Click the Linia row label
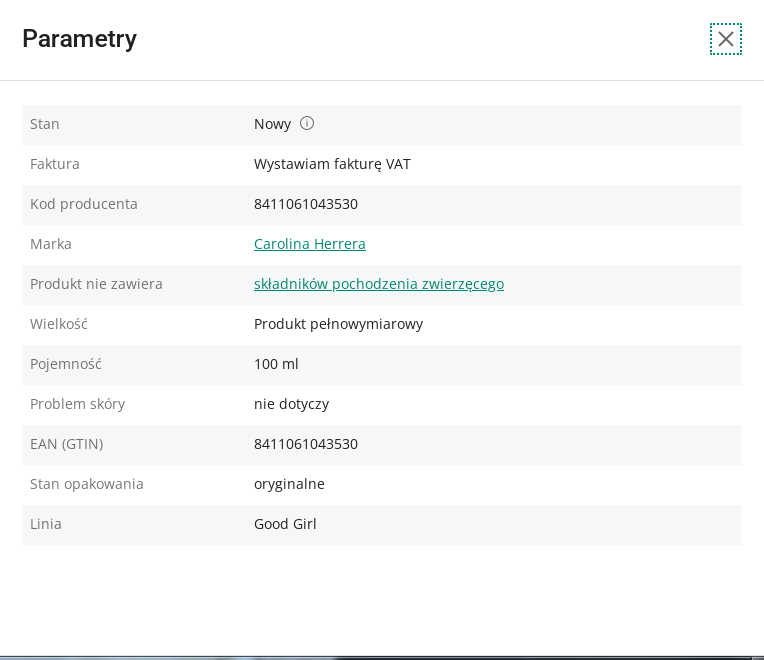Image resolution: width=764 pixels, height=660 pixels. pos(46,524)
